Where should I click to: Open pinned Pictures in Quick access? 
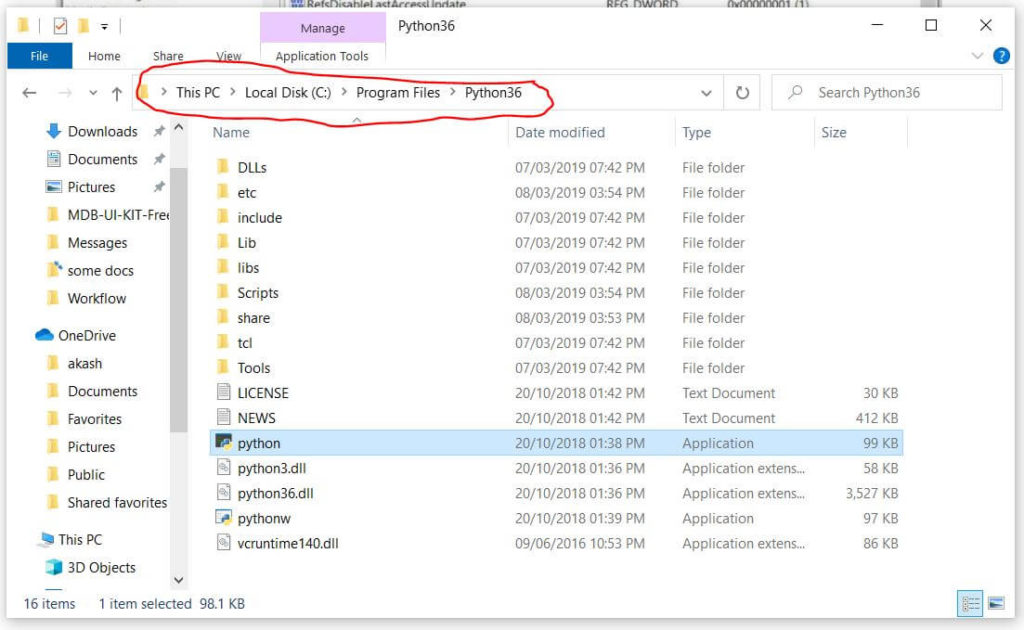pos(91,187)
